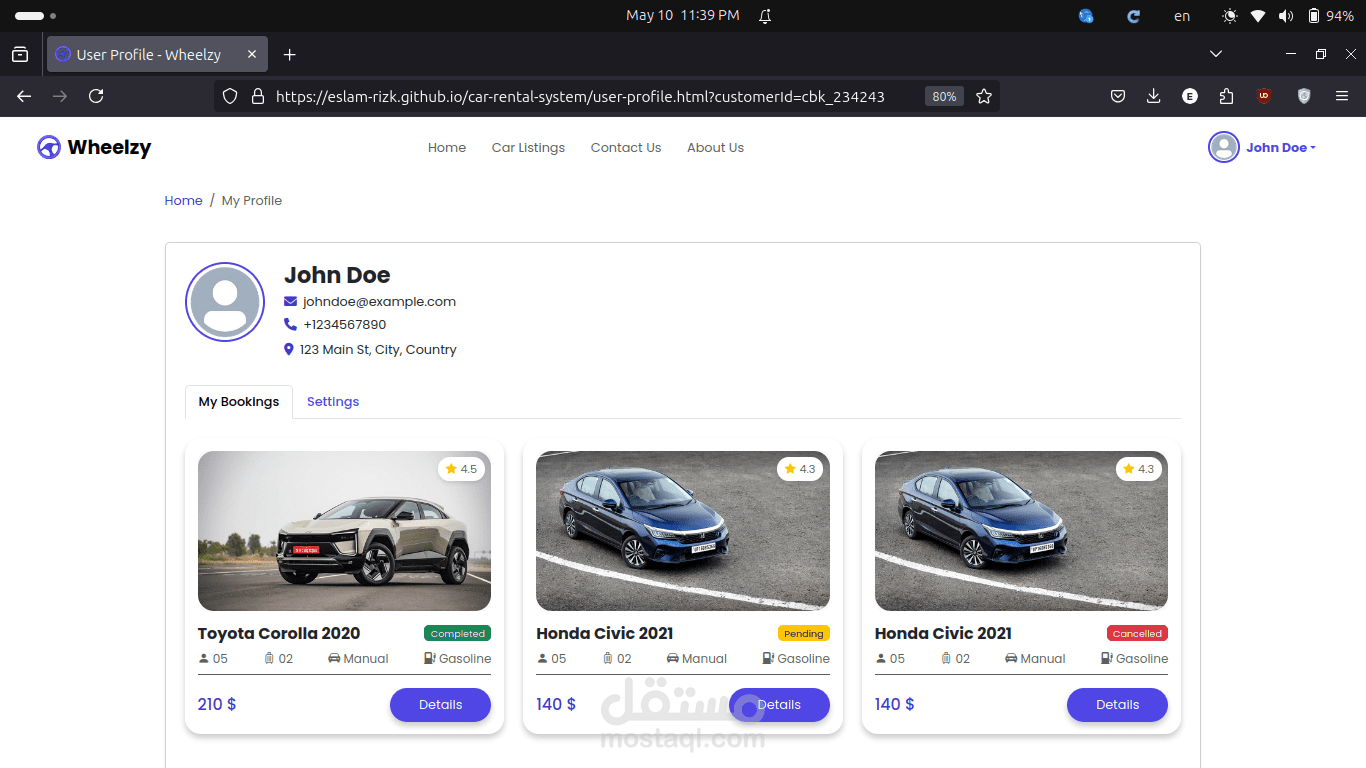Open the extensions puzzle-piece menu
Image resolution: width=1366 pixels, height=768 pixels.
tap(1227, 96)
